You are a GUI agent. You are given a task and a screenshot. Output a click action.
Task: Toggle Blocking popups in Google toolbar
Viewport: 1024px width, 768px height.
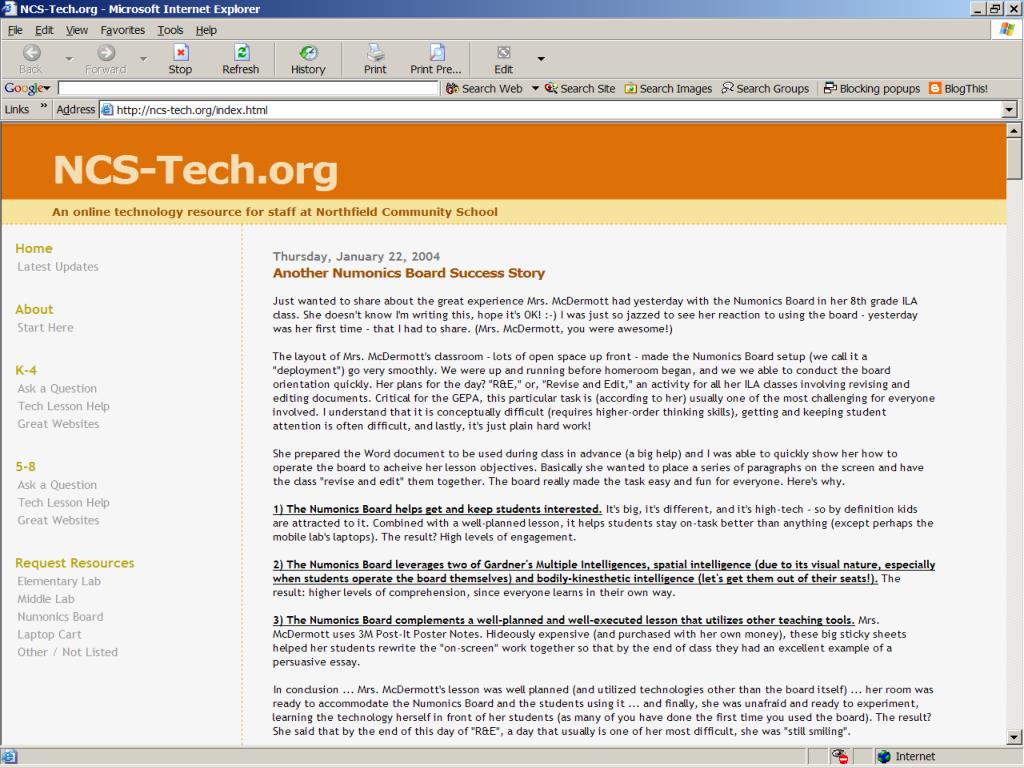(x=872, y=88)
